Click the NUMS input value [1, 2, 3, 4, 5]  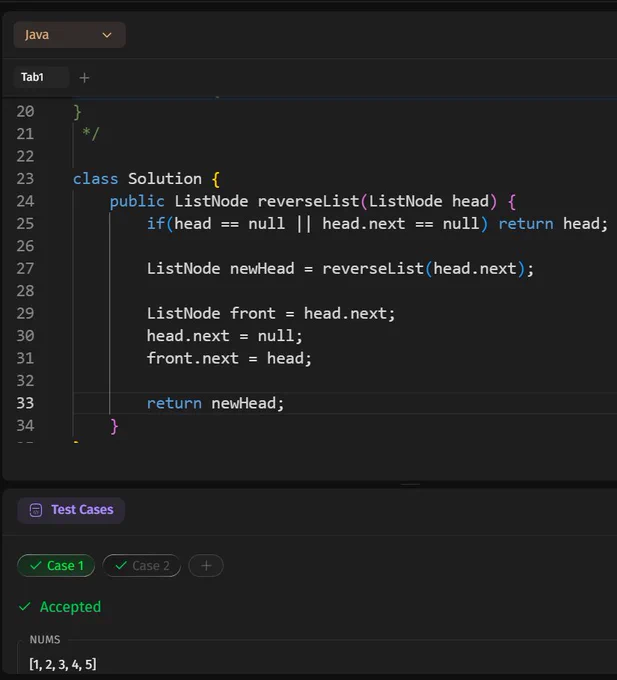click(63, 664)
